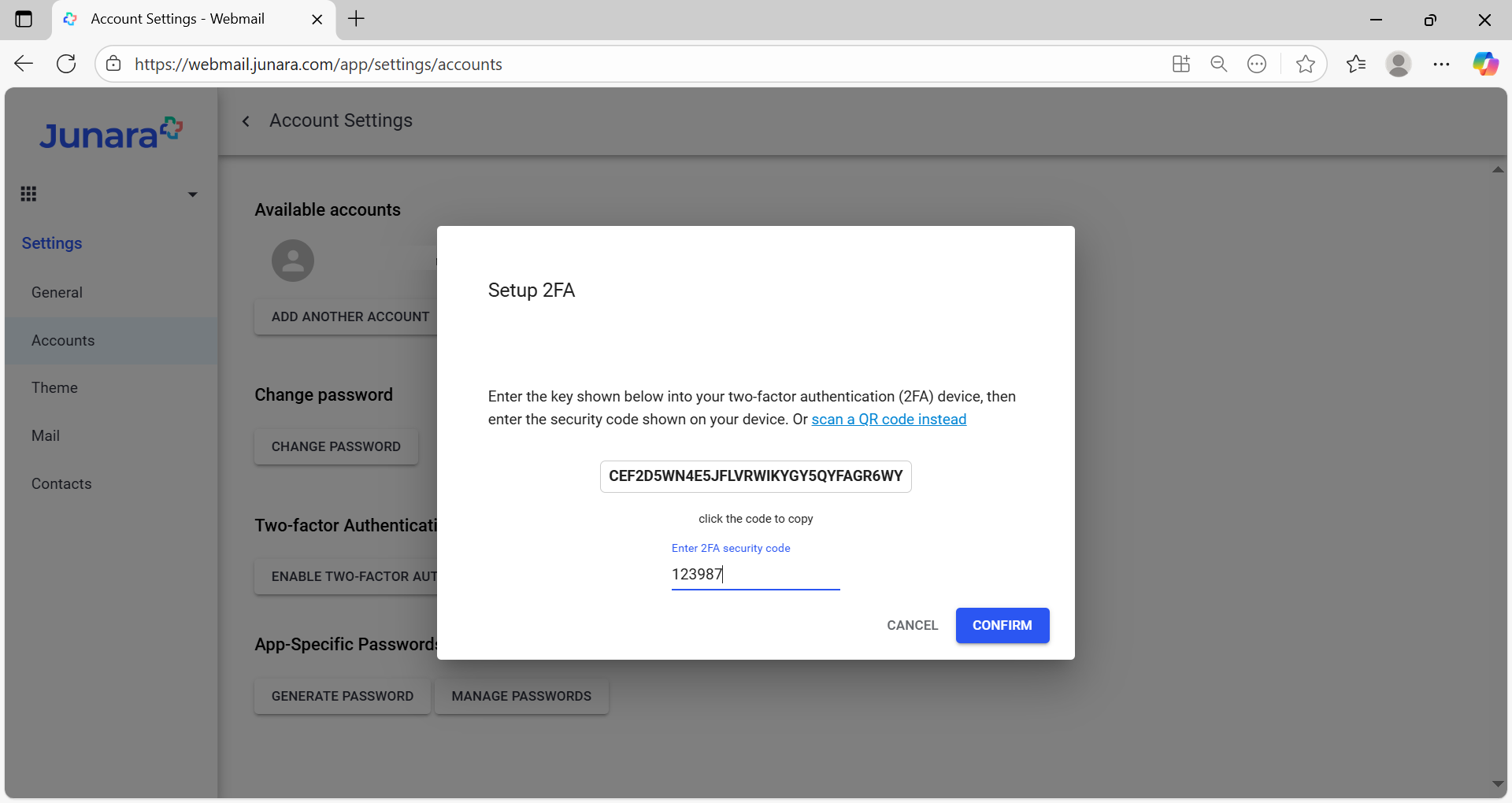Click the browser address bar URL
This screenshot has height=803, width=1512.
point(318,65)
